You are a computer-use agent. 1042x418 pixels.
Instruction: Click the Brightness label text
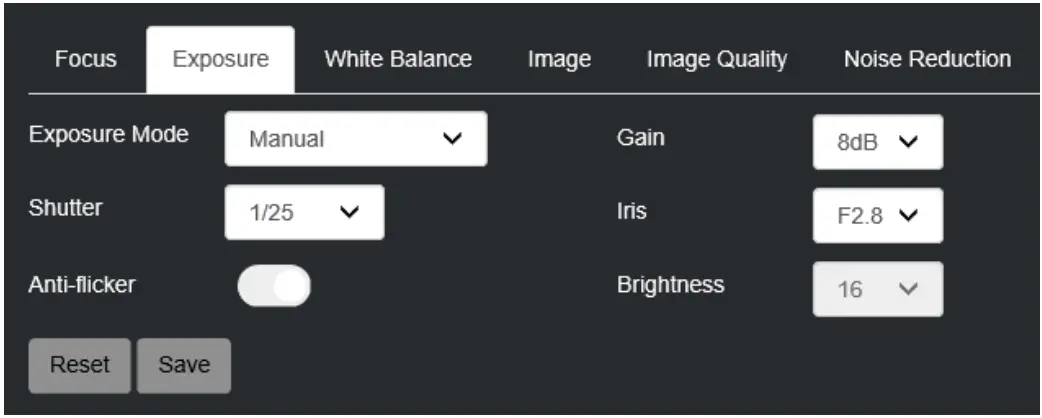pyautogui.click(x=670, y=284)
